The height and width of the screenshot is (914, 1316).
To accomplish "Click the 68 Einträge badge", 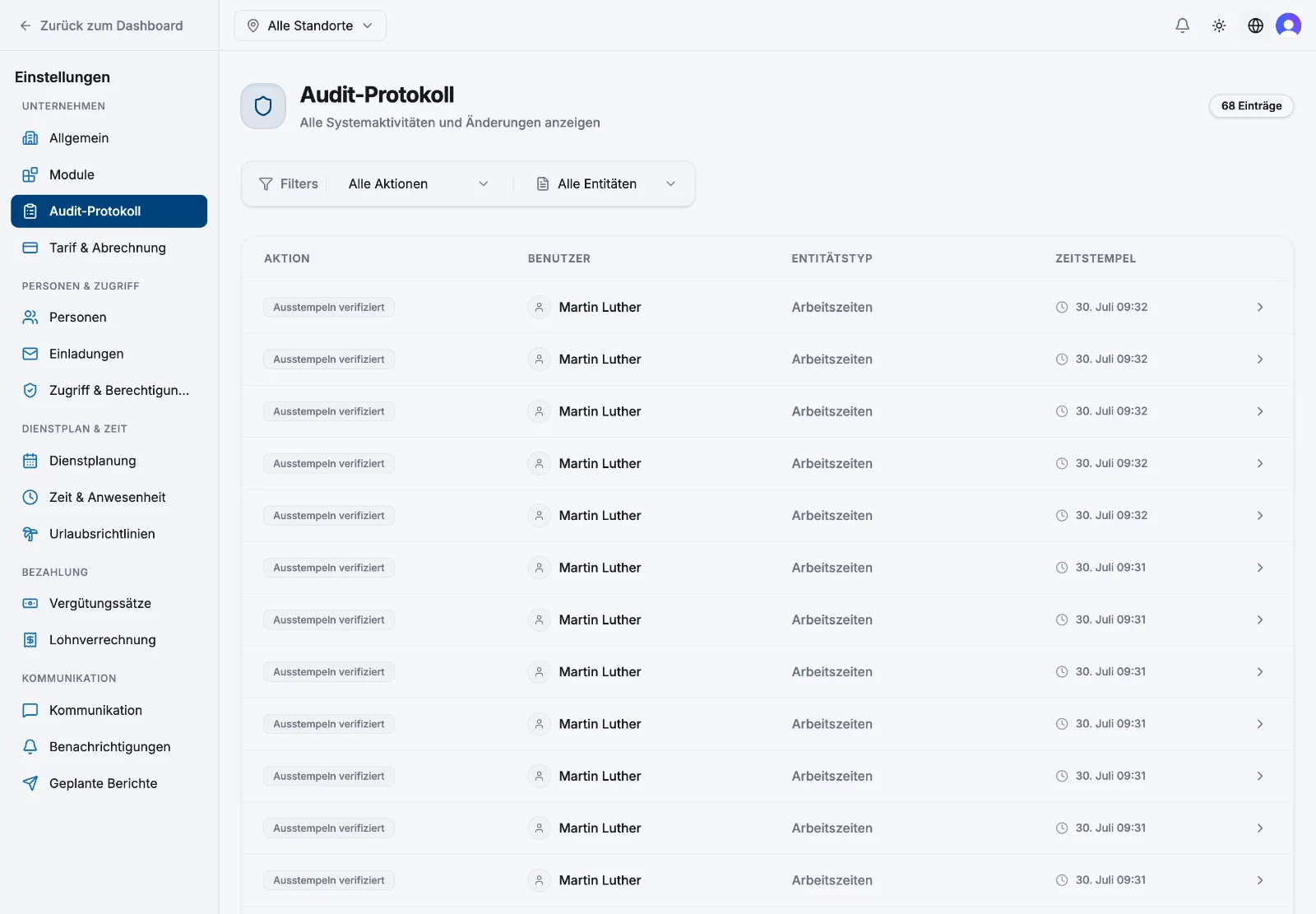I will coord(1251,106).
